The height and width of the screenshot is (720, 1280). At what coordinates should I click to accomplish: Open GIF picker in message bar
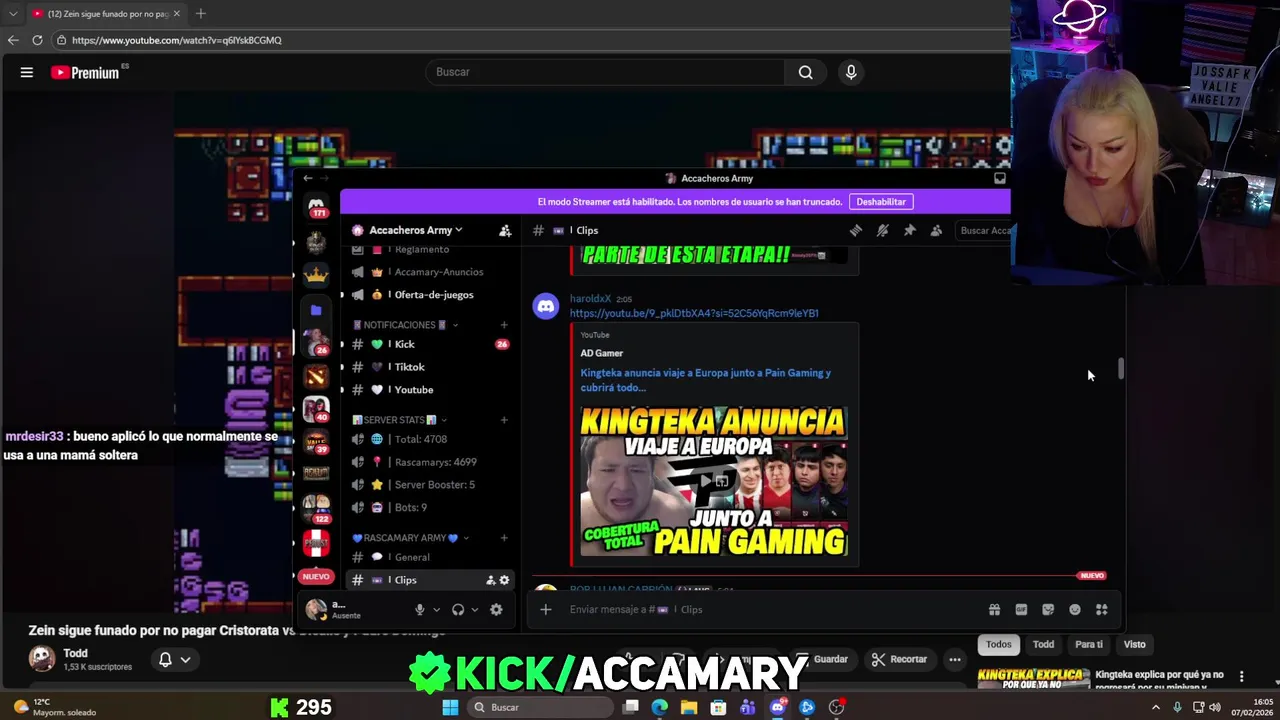[x=1021, y=610]
